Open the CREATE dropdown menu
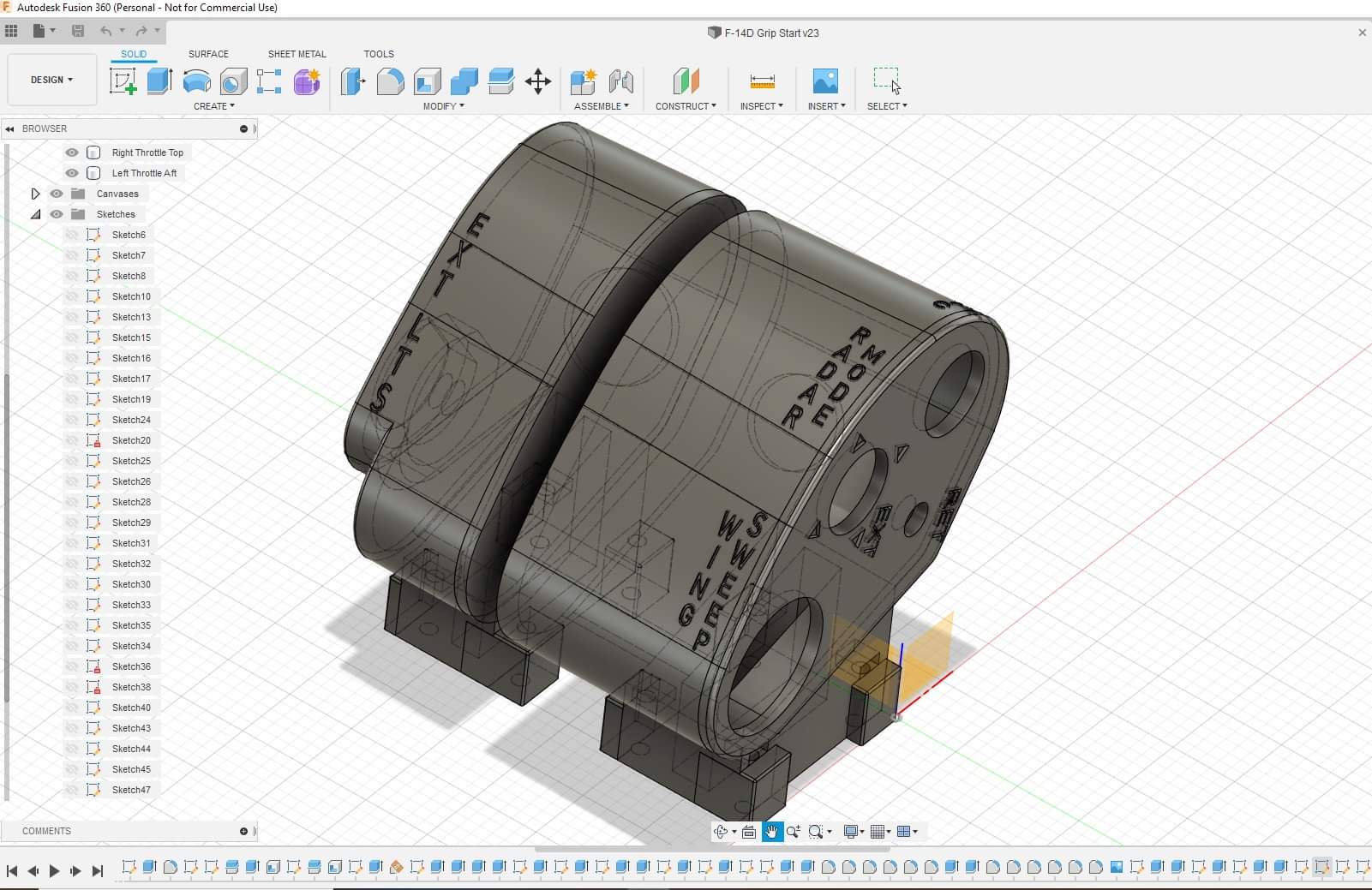 click(213, 106)
